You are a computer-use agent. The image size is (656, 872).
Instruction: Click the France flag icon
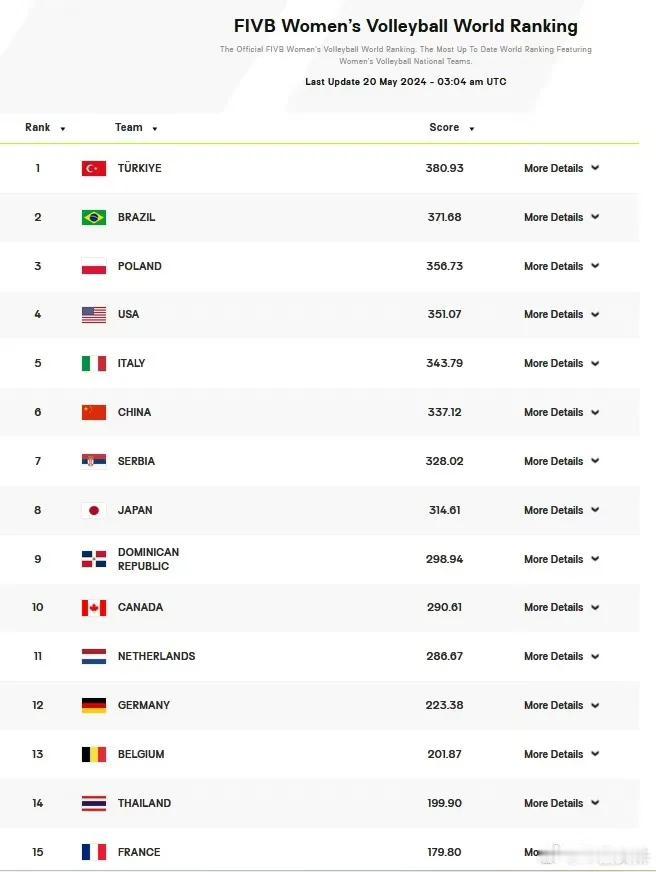click(93, 852)
